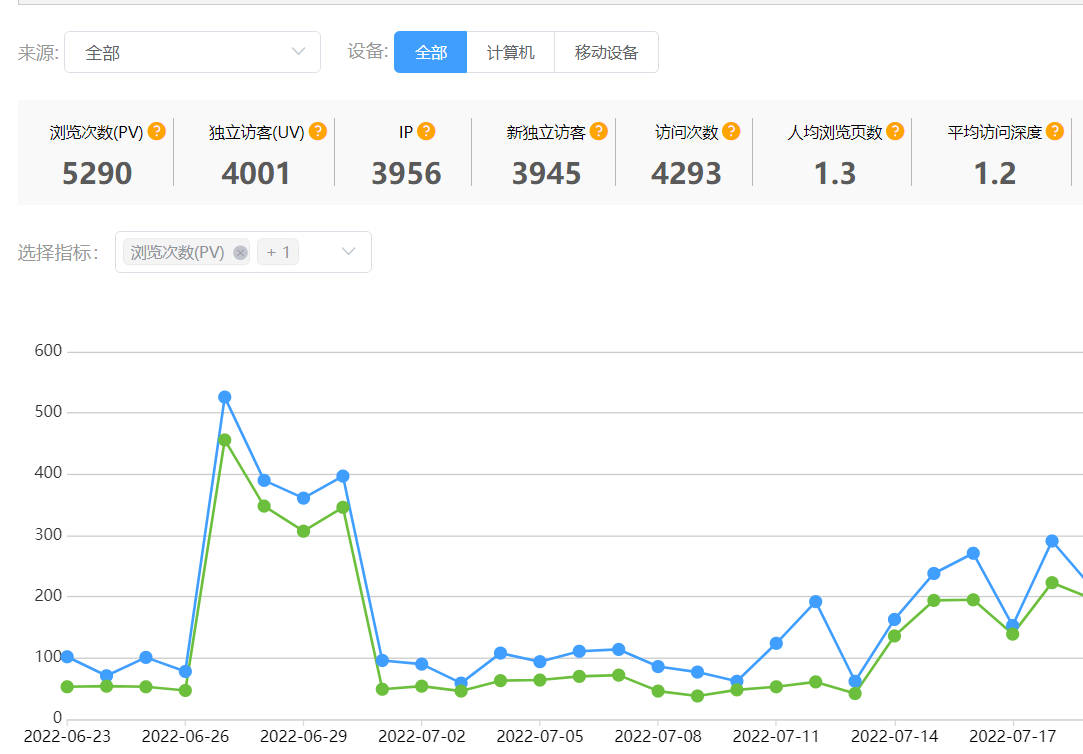The width and height of the screenshot is (1083, 754).
Task: Open help icon beside 平均访问深度
Action: click(1055, 131)
